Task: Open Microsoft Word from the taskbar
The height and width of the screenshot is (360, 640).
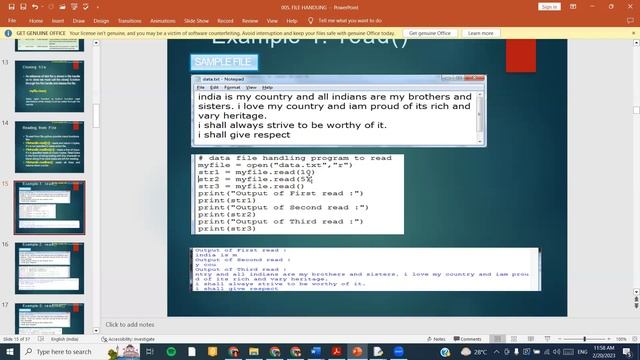Action: pos(316,351)
